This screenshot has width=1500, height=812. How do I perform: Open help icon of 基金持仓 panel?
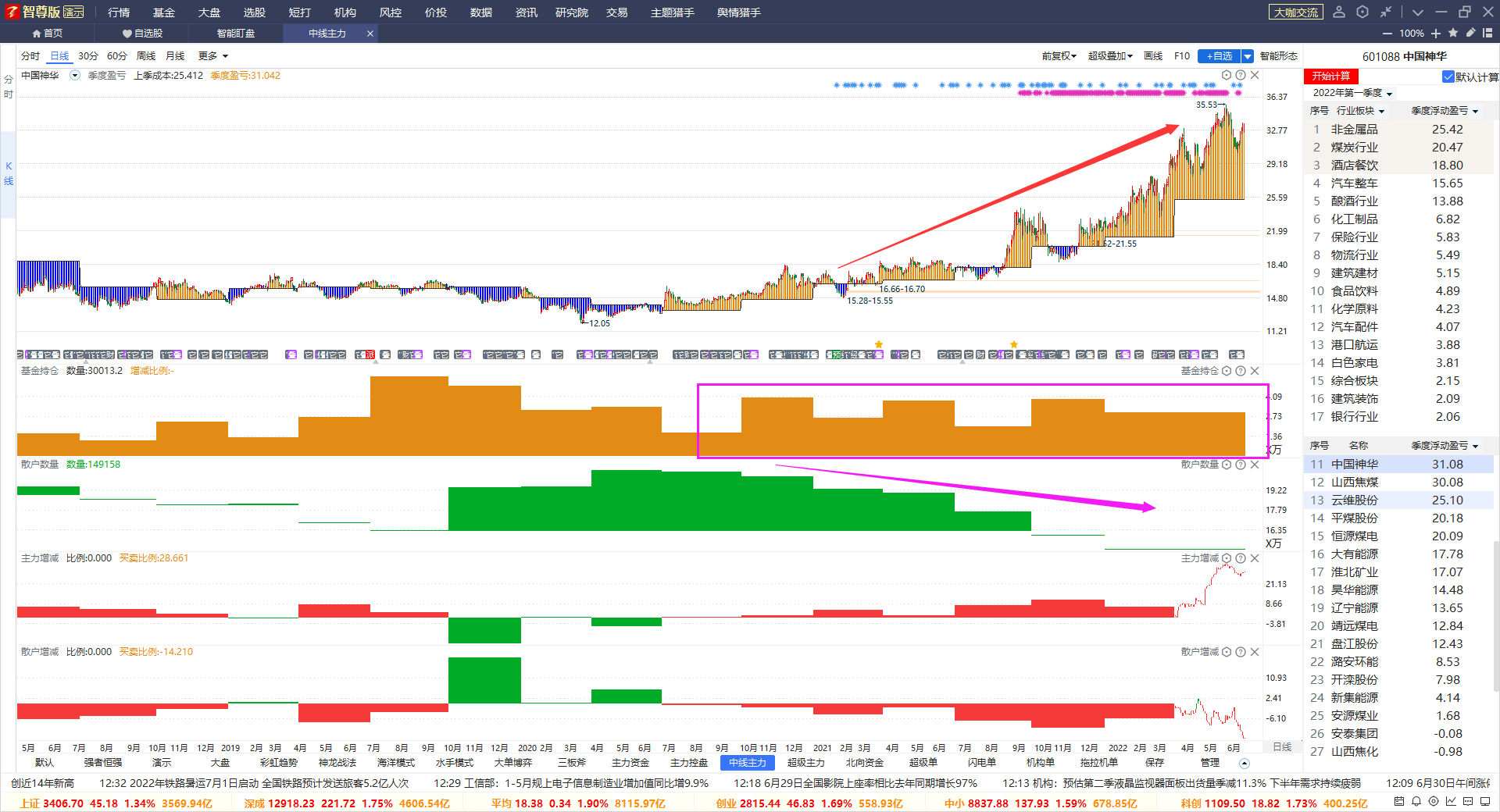click(x=1241, y=371)
